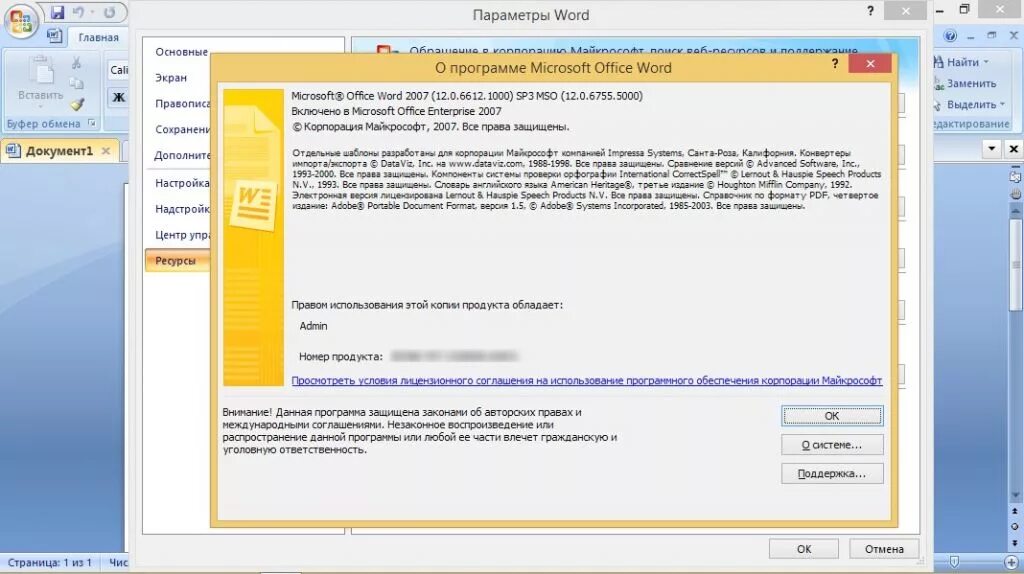Open the Найти find dropdown
The image size is (1024, 574).
[x=961, y=62]
